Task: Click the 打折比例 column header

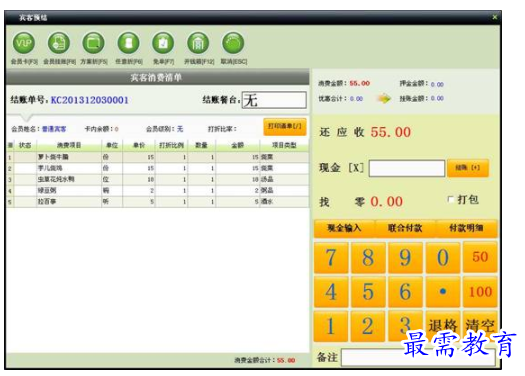Action: [x=171, y=145]
